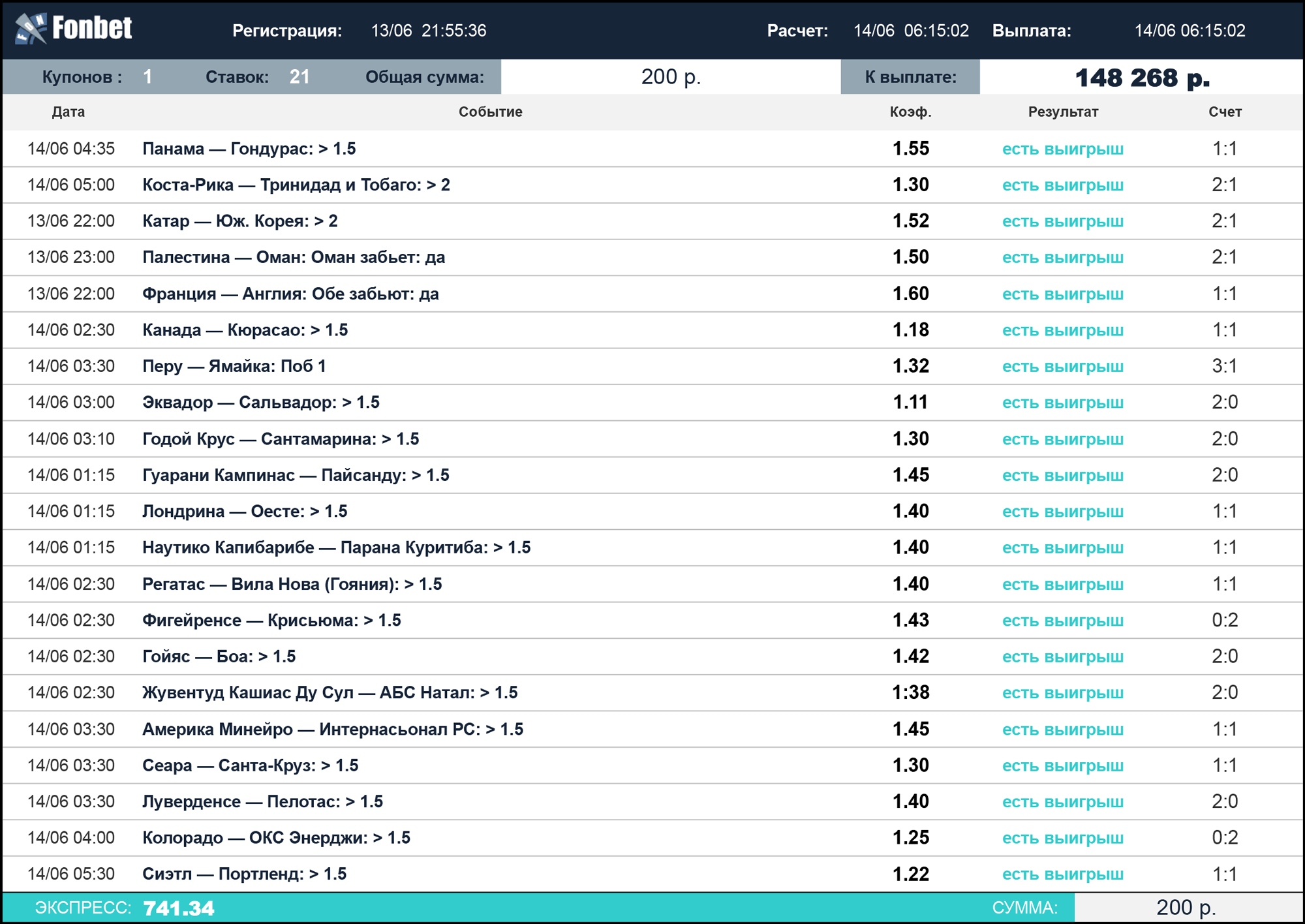This screenshot has height=924, width=1305.
Task: Select the Дата column header
Action: 68,112
